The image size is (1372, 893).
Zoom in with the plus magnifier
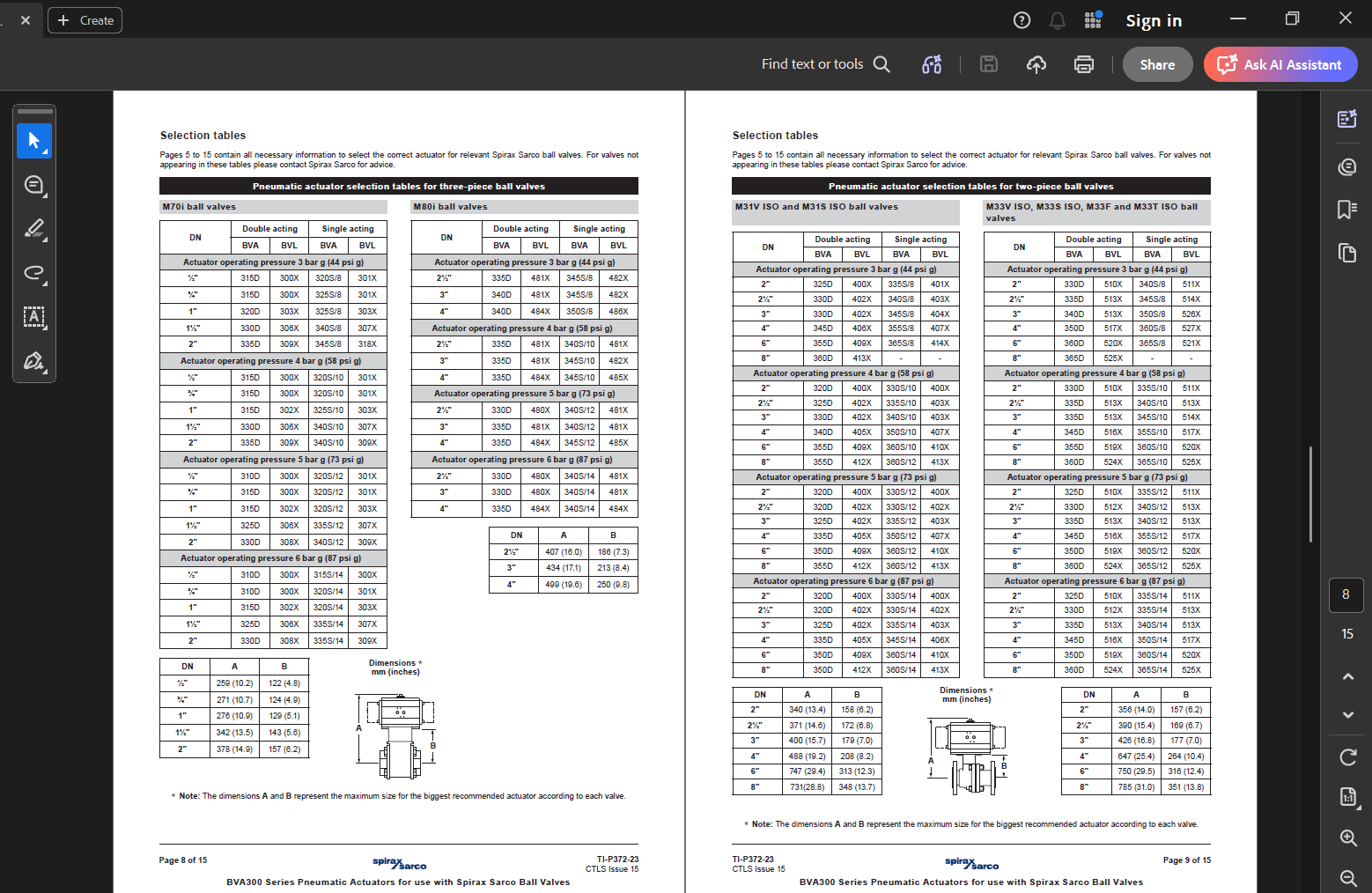[1347, 838]
